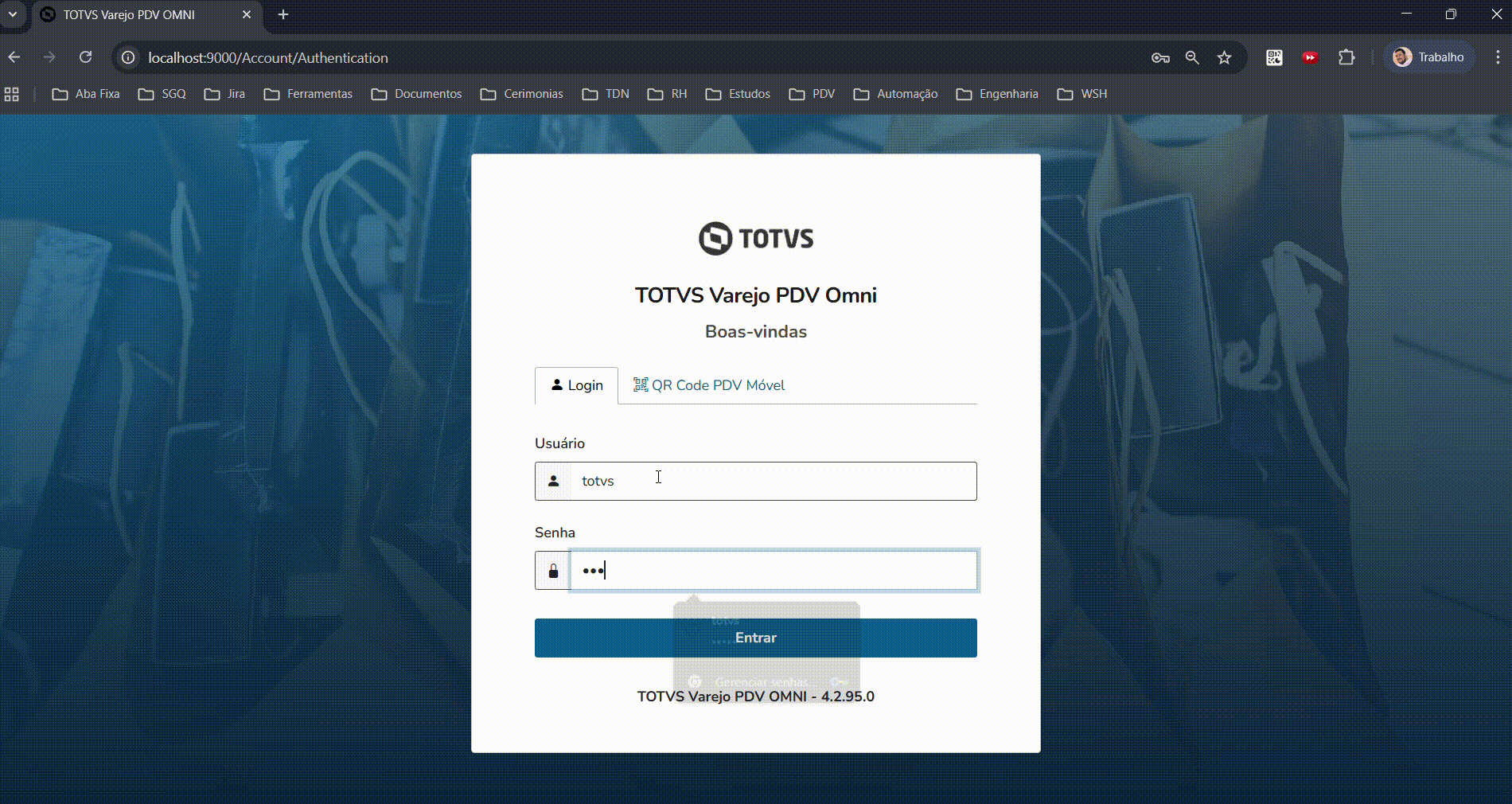The height and width of the screenshot is (804, 1512).
Task: Open the Ferramentas bookmark folder
Action: (x=308, y=94)
